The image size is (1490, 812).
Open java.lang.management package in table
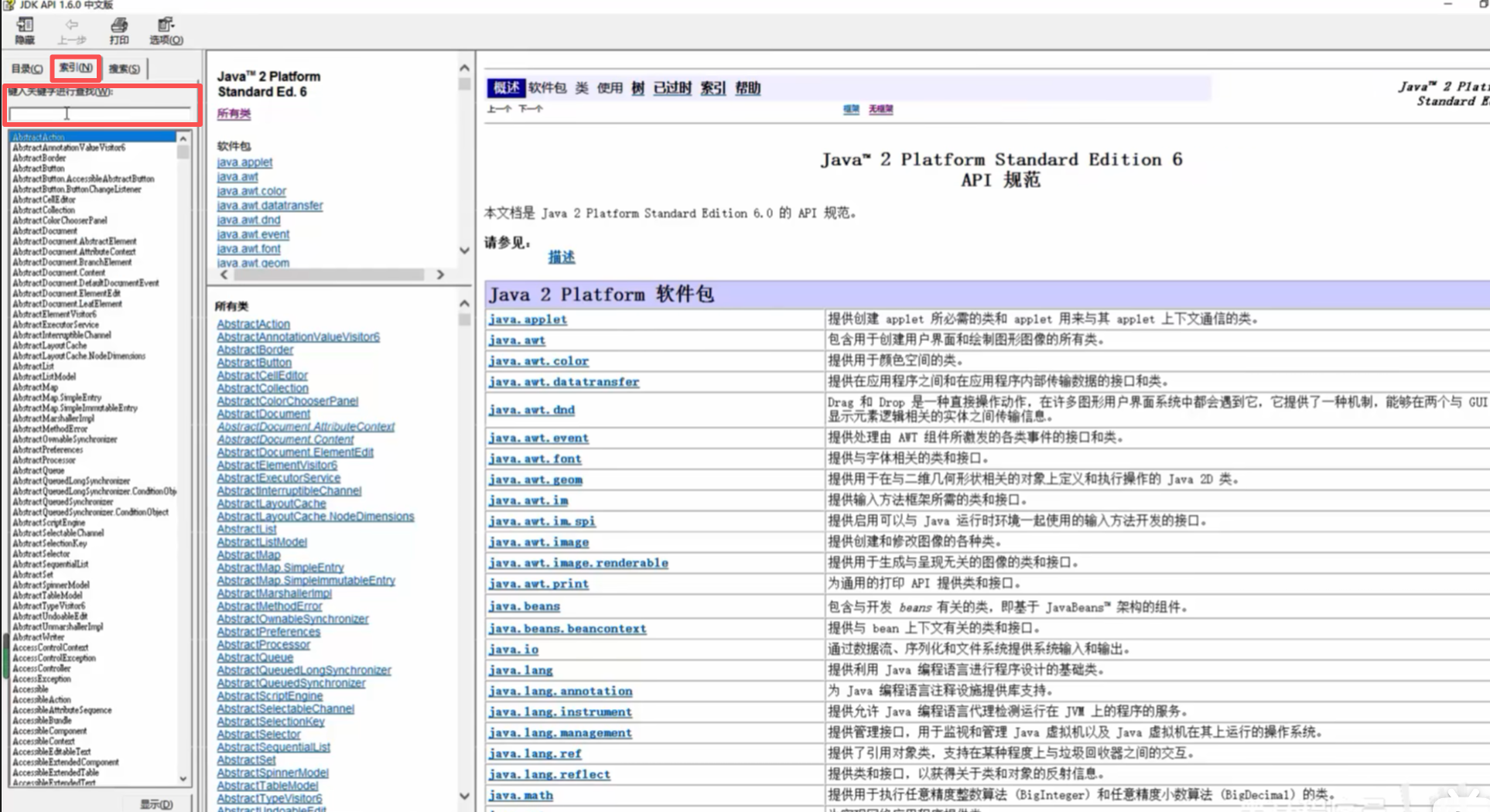[x=560, y=733]
